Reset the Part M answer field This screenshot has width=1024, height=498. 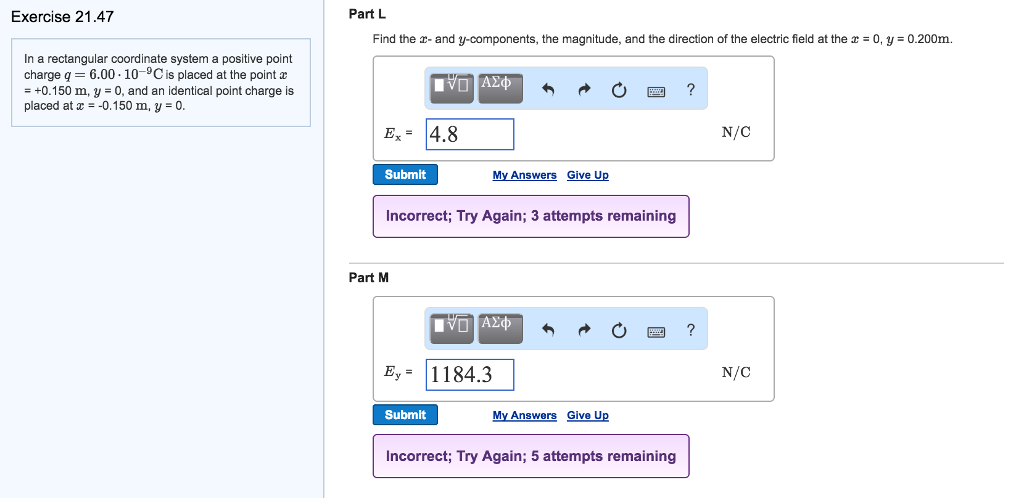tap(619, 331)
